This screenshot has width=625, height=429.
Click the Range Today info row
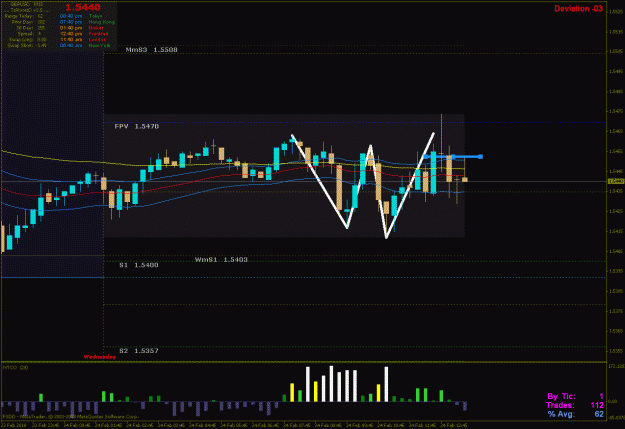click(24, 16)
